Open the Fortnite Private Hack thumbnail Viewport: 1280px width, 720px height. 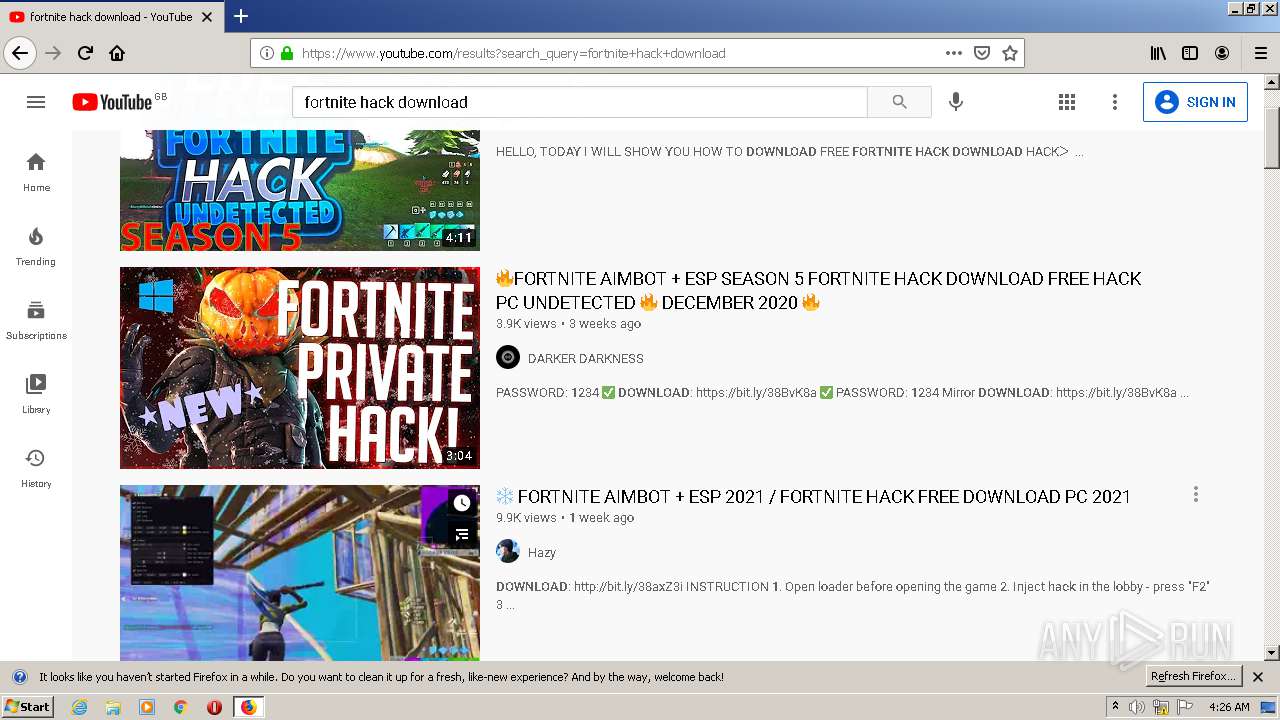pos(300,367)
